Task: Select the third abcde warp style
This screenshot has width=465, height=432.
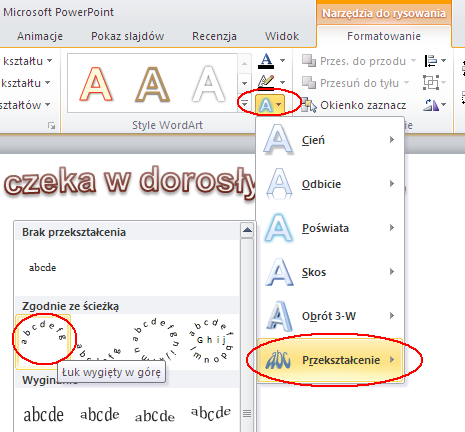Action: 155,415
